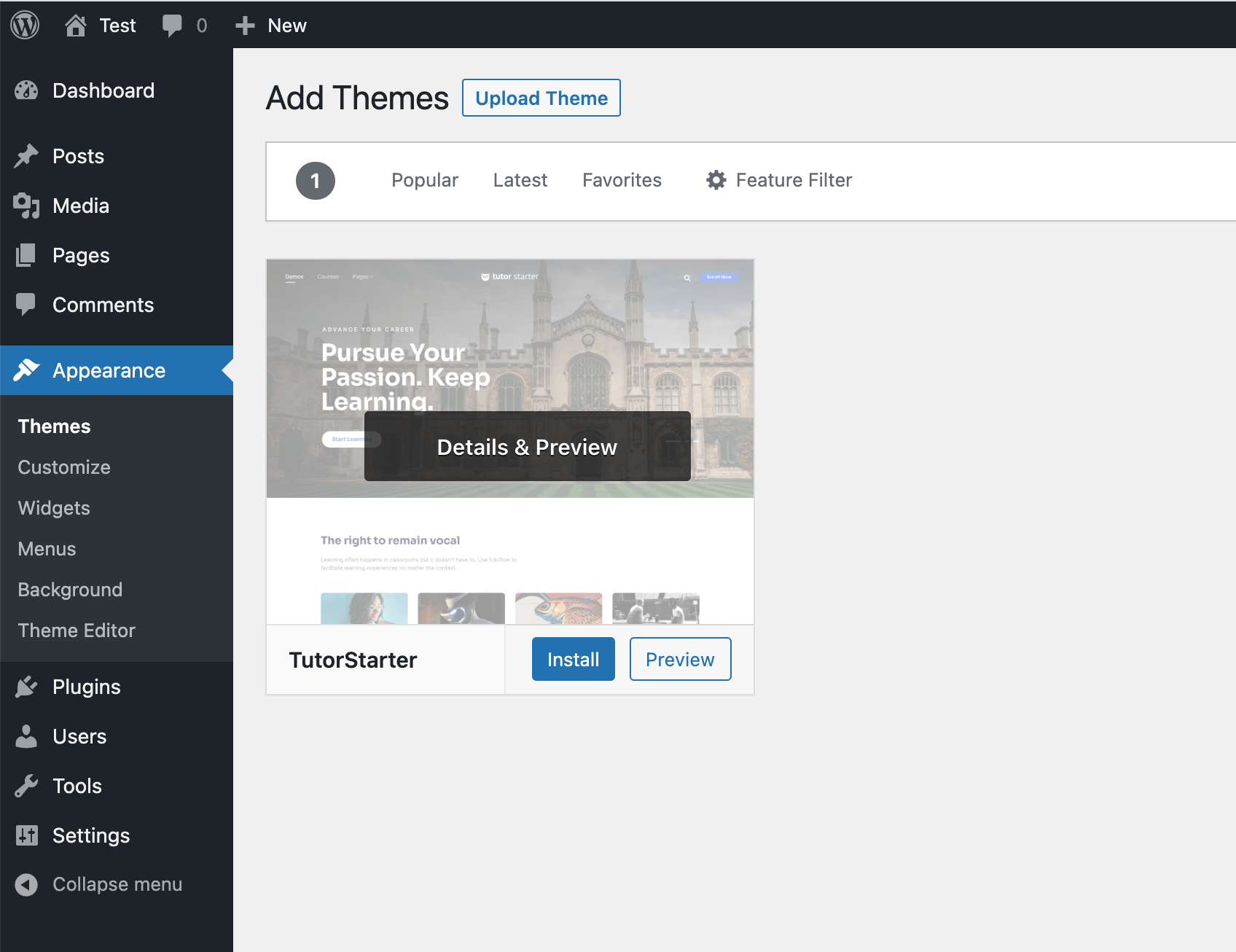Select the Appearance menu item

tap(109, 370)
